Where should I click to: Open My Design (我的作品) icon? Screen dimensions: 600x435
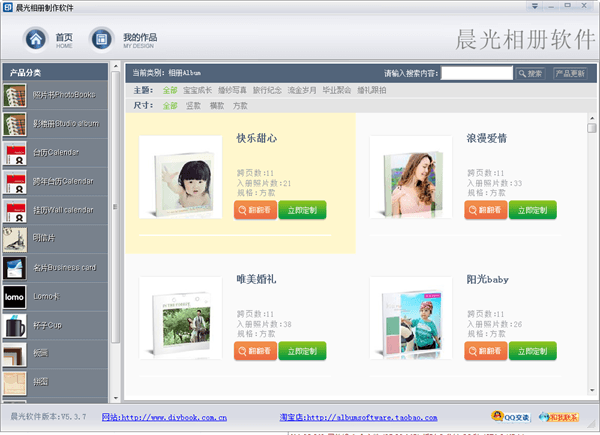coord(101,39)
